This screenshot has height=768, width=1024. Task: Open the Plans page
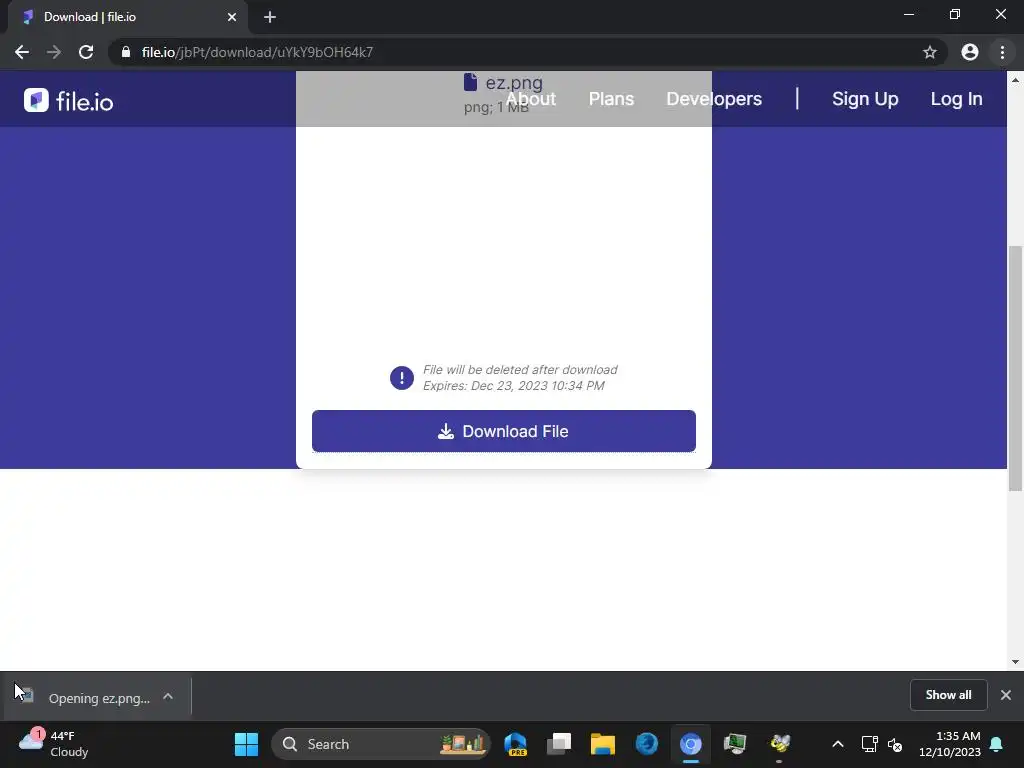[x=611, y=99]
